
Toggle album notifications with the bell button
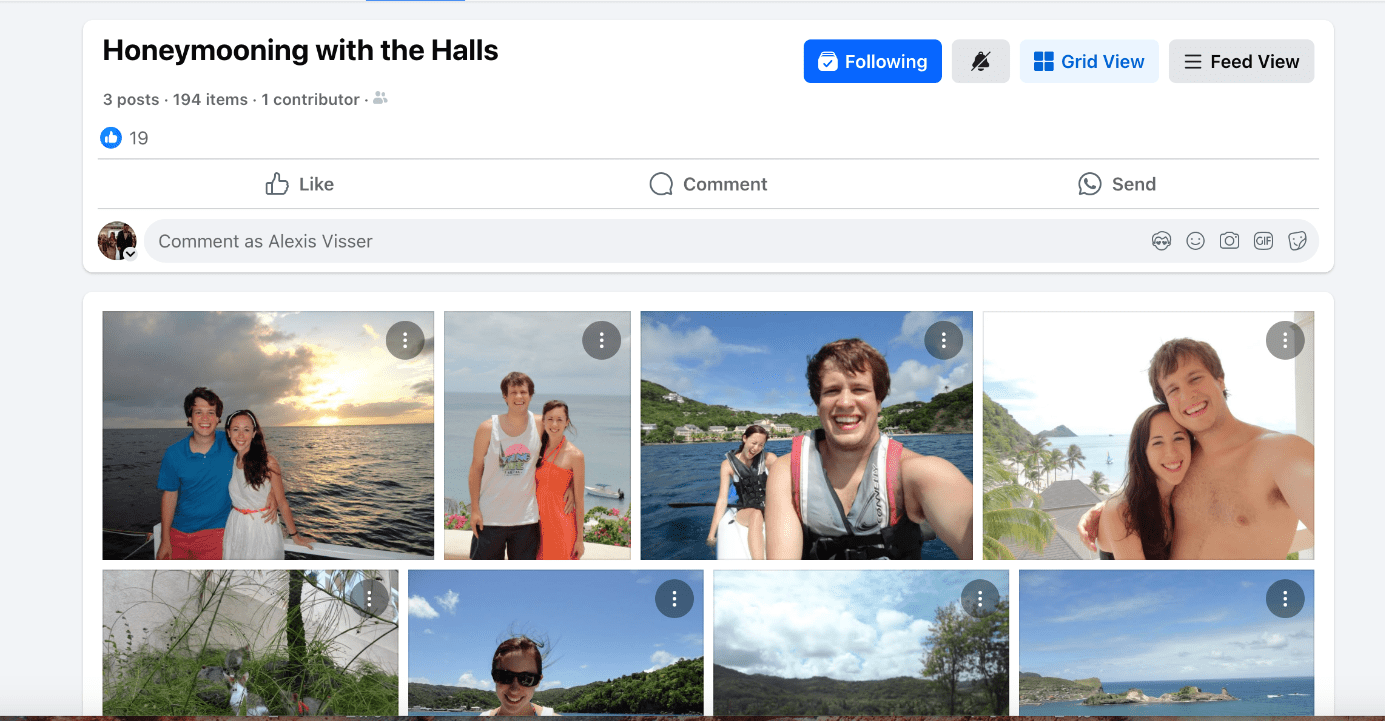click(980, 61)
